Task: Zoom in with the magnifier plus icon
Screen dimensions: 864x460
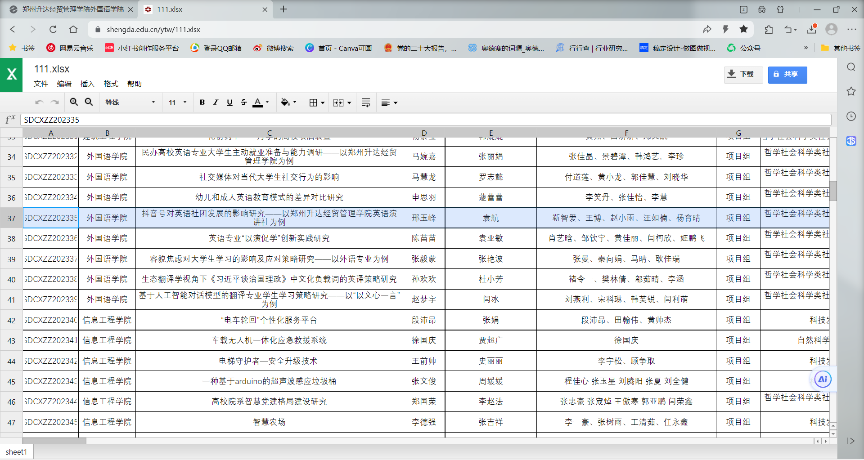Action: click(74, 102)
